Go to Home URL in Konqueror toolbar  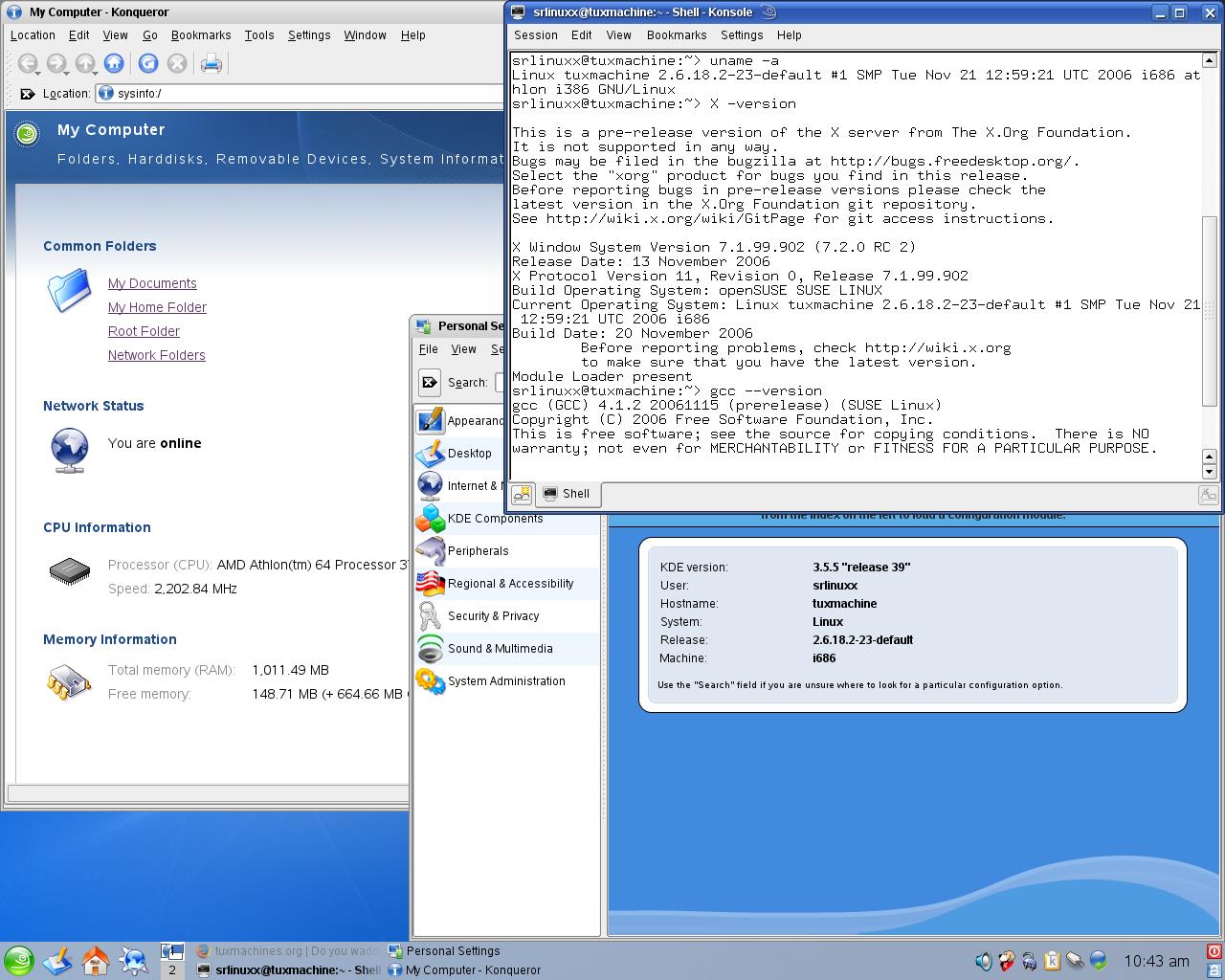pyautogui.click(x=114, y=64)
